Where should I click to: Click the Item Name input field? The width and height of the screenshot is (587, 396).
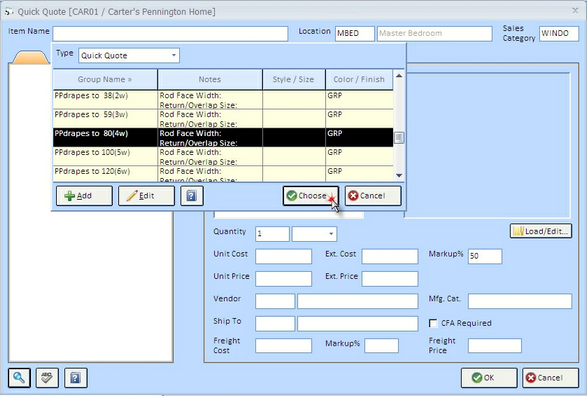point(170,33)
